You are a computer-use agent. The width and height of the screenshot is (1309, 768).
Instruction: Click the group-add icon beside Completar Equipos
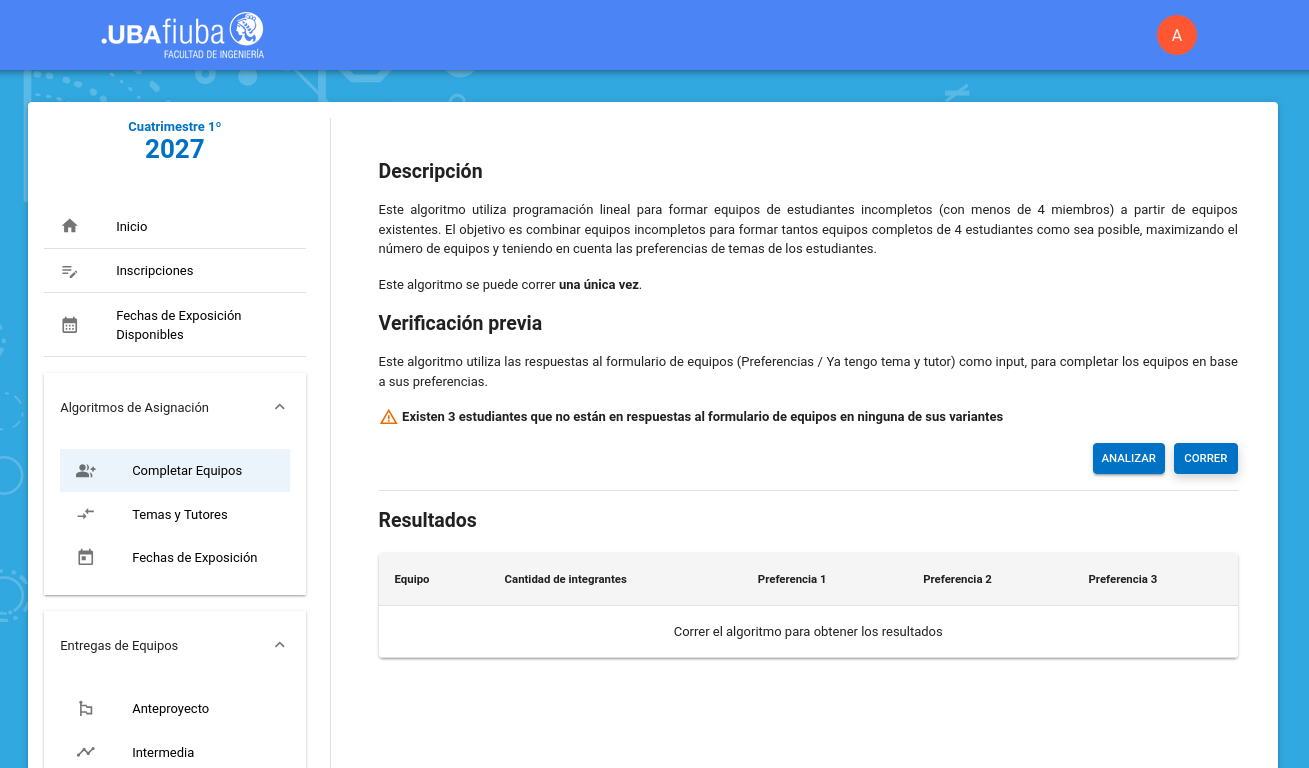coord(86,471)
